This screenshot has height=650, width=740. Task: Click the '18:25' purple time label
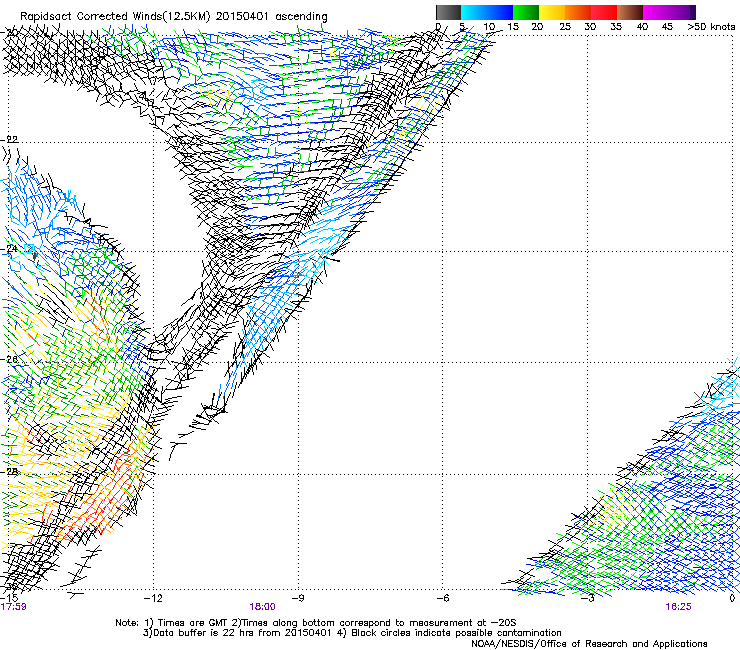[678, 607]
